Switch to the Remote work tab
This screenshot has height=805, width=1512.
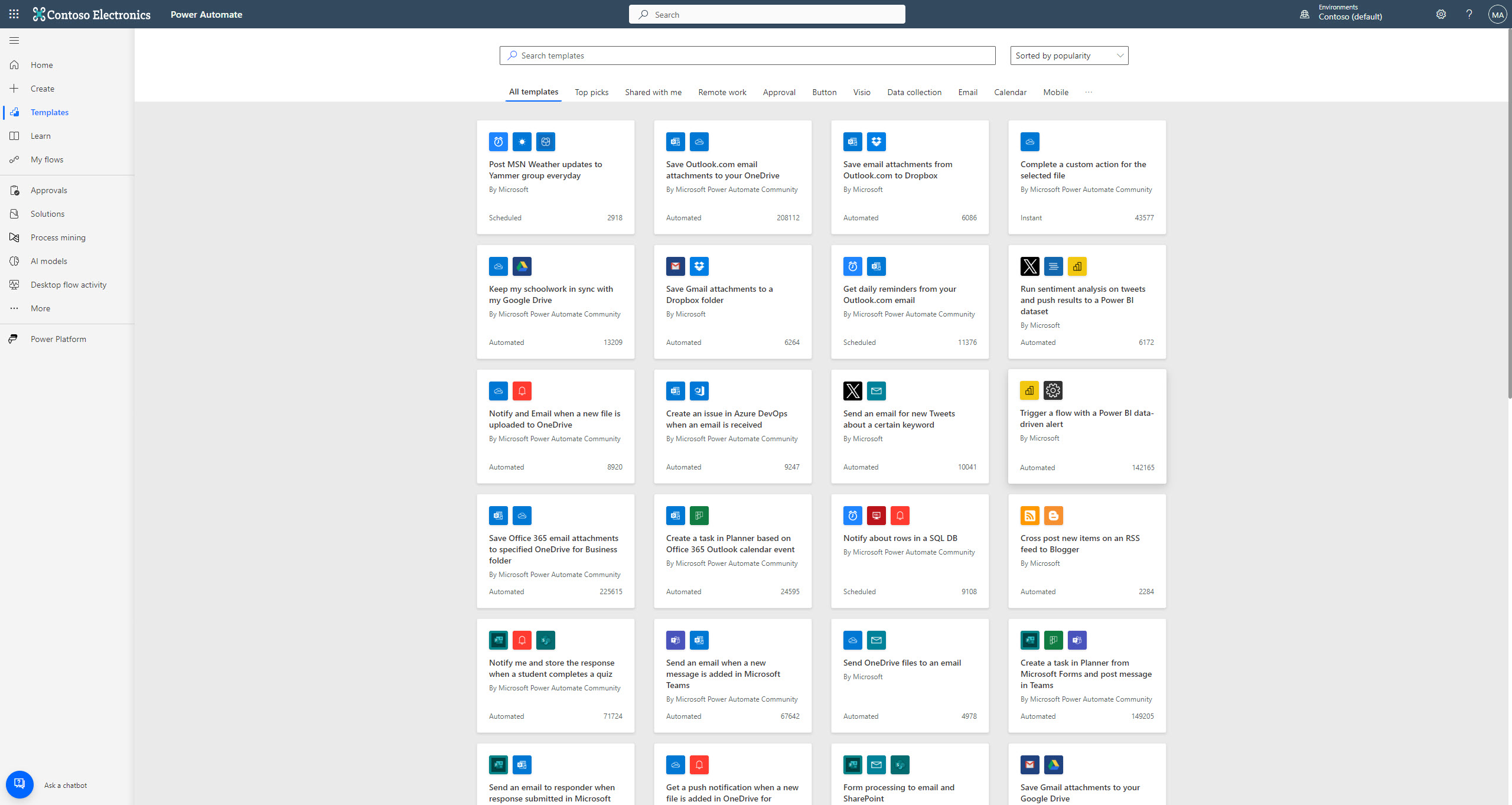tap(722, 92)
